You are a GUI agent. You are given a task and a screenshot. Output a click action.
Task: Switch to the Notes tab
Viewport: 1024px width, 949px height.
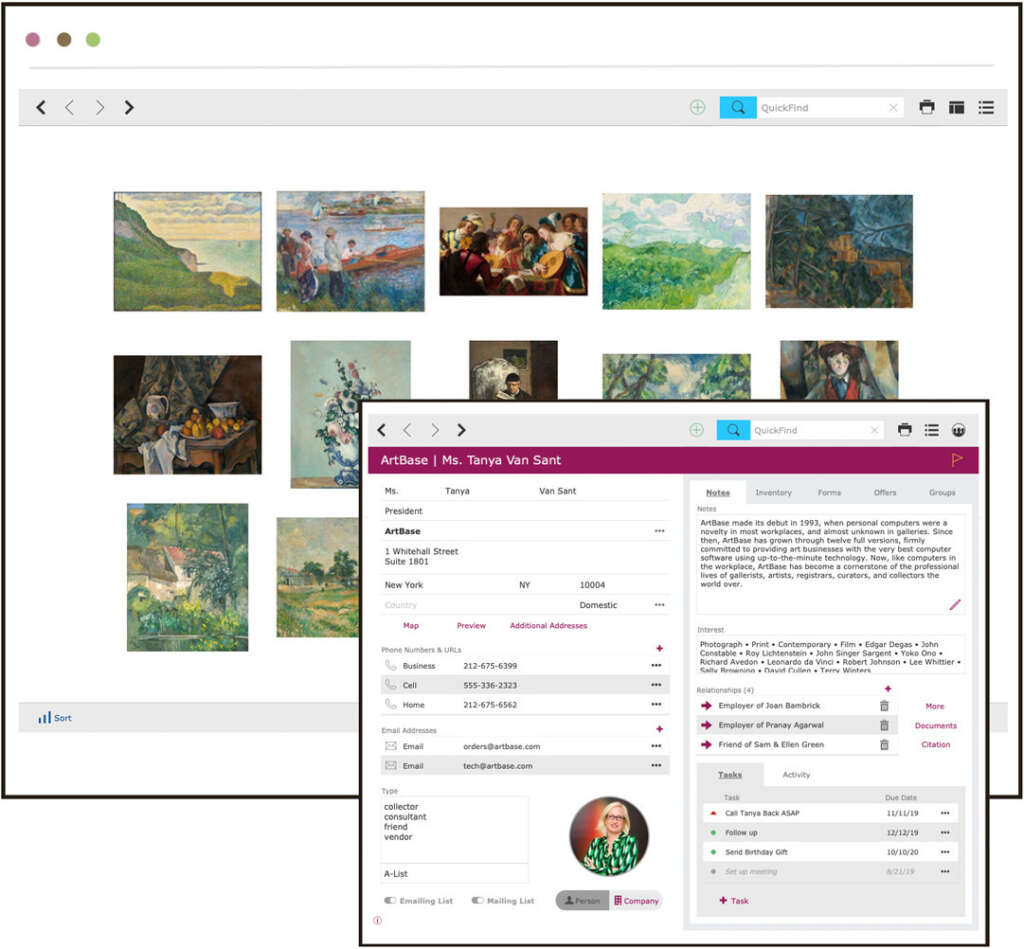(x=718, y=492)
